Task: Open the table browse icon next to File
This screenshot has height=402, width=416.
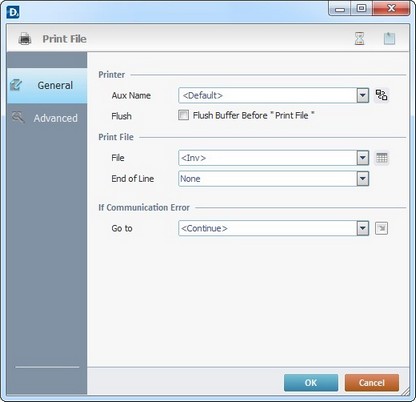Action: tap(382, 158)
